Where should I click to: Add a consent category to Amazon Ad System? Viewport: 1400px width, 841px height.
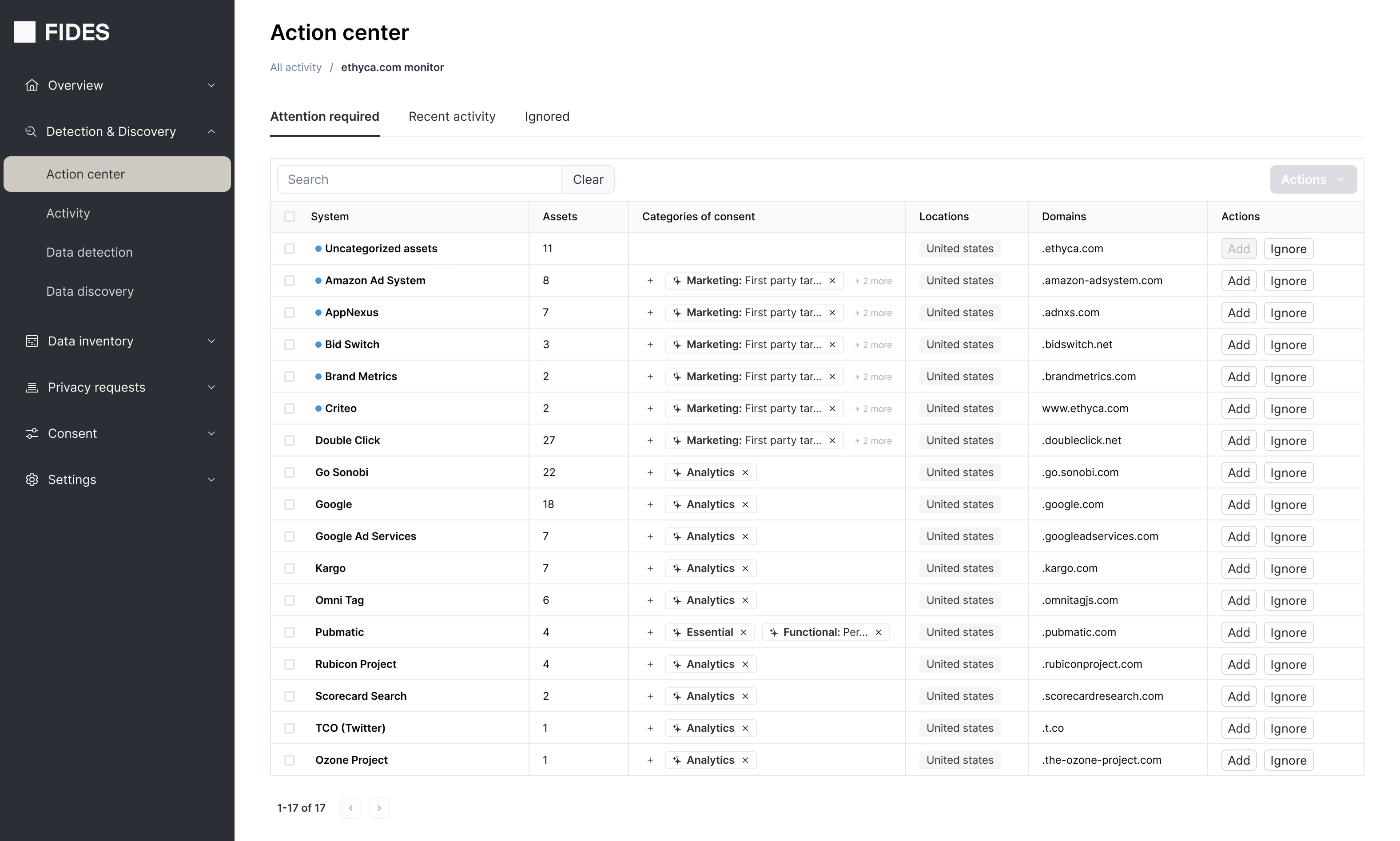point(650,281)
